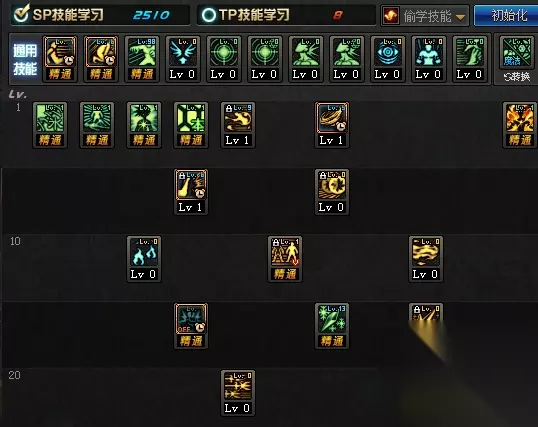The image size is (538, 427).
Task: Toggle the OFF skill with clock icon
Action: tap(191, 320)
